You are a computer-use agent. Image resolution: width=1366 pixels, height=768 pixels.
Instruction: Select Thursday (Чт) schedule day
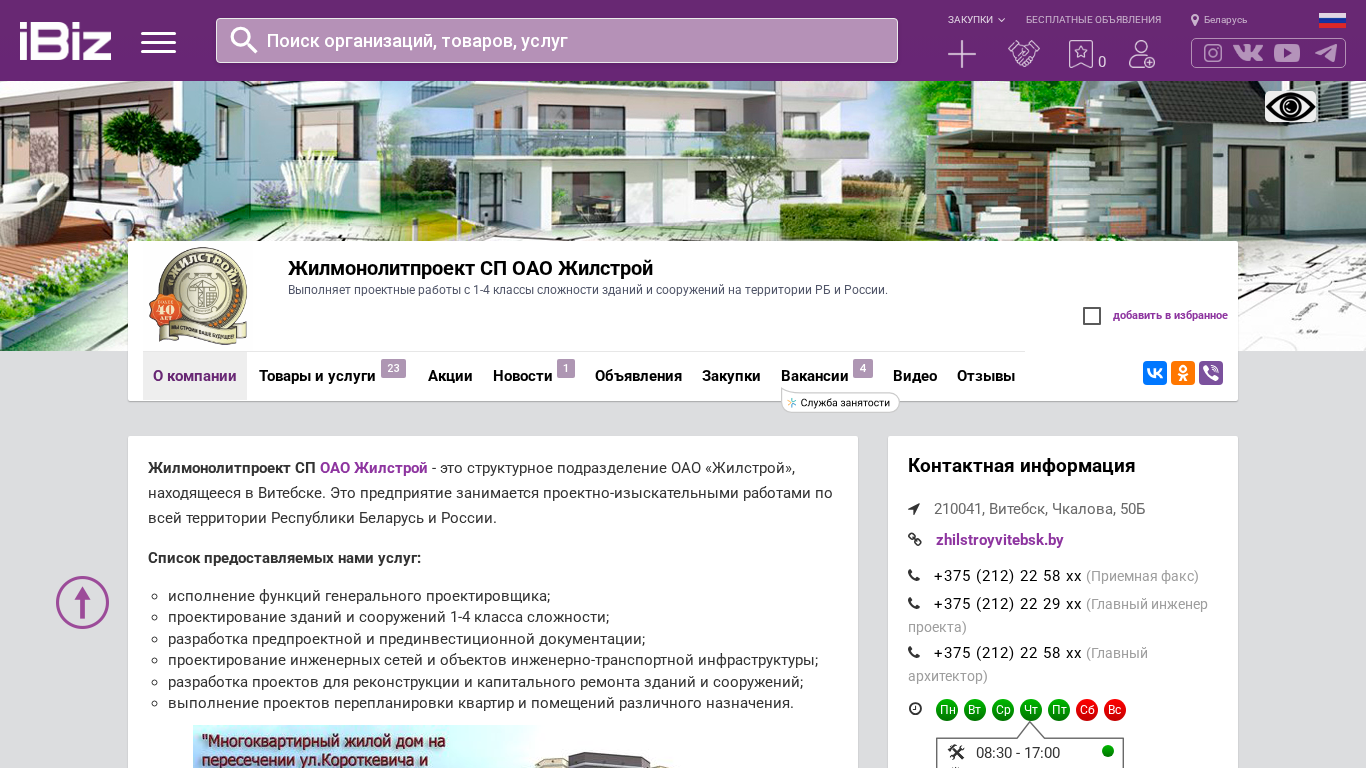click(1031, 710)
